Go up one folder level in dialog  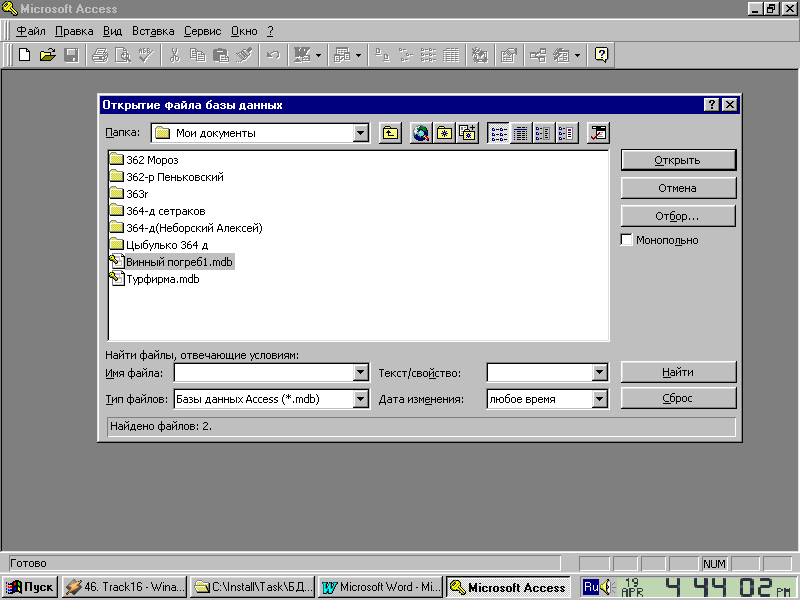pyautogui.click(x=390, y=133)
